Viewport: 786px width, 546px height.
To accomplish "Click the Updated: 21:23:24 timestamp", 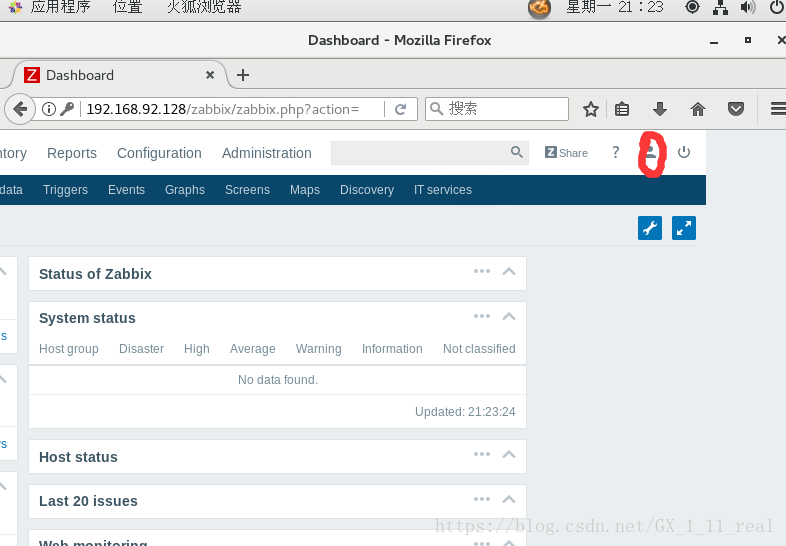I will [465, 412].
